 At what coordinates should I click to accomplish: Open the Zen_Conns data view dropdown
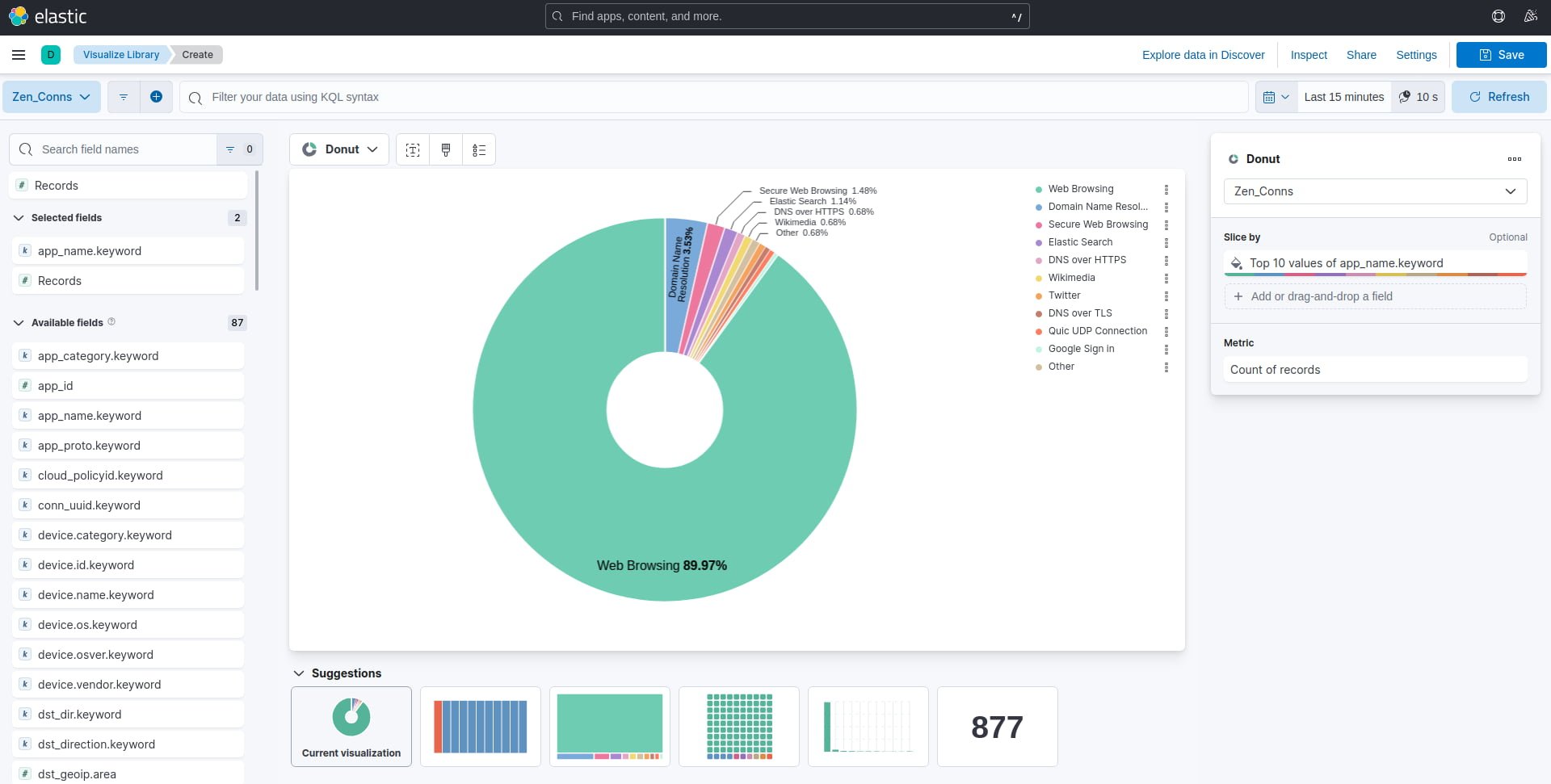click(x=52, y=97)
